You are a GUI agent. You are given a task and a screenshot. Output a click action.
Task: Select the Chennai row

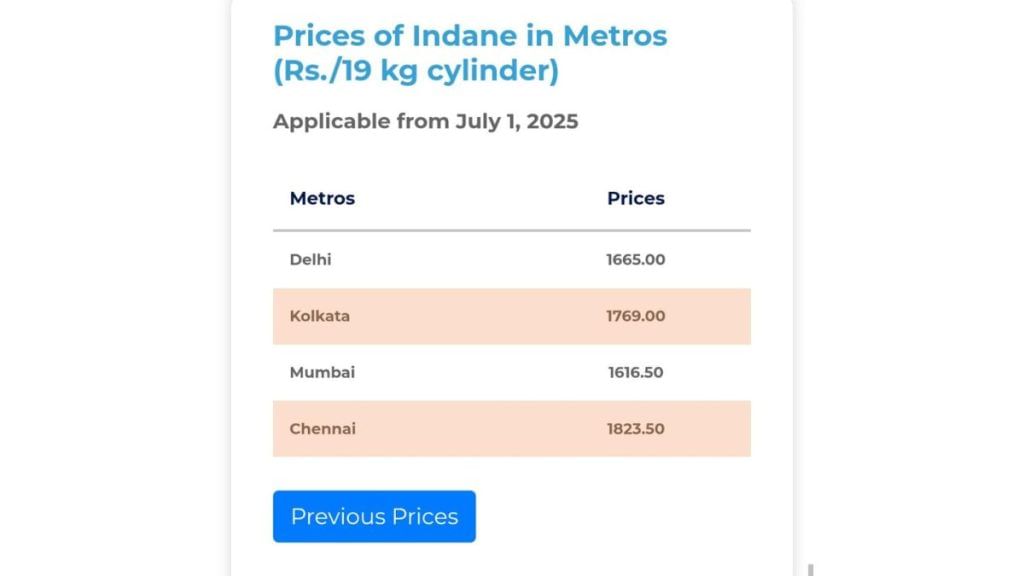(x=511, y=428)
